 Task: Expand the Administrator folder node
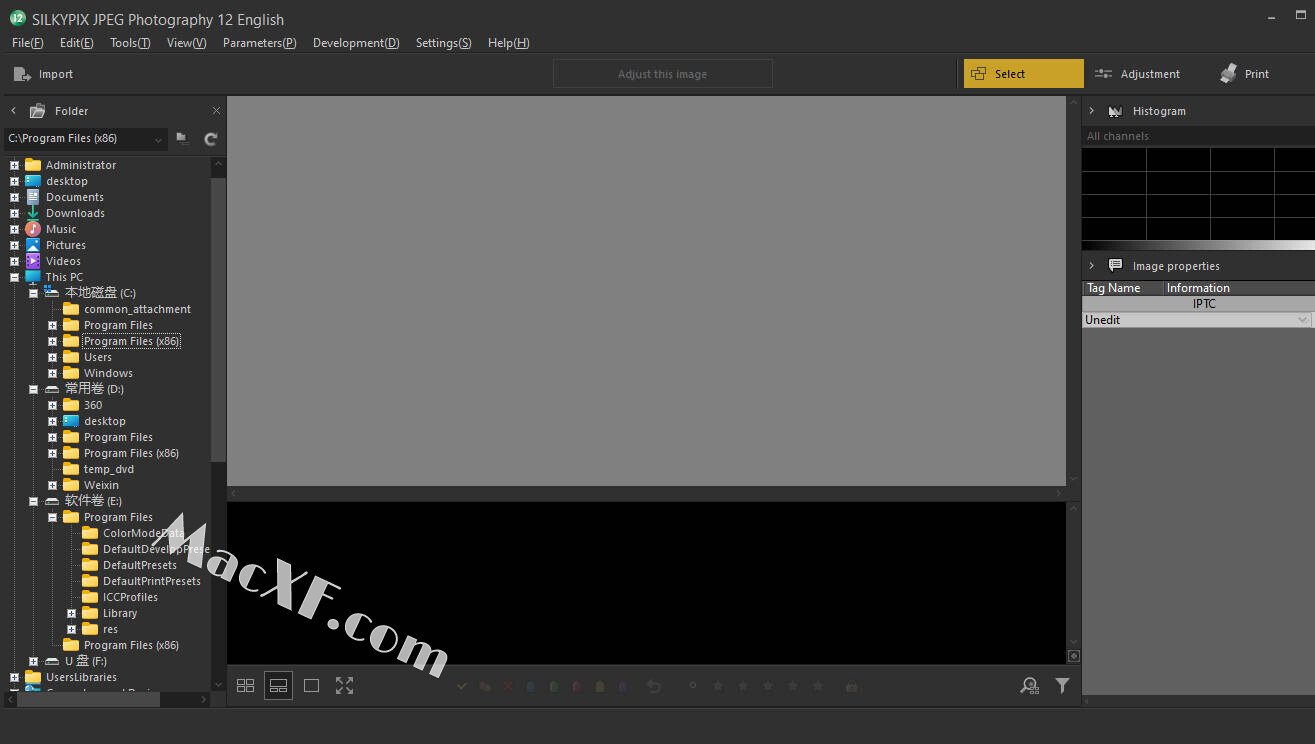pos(14,166)
